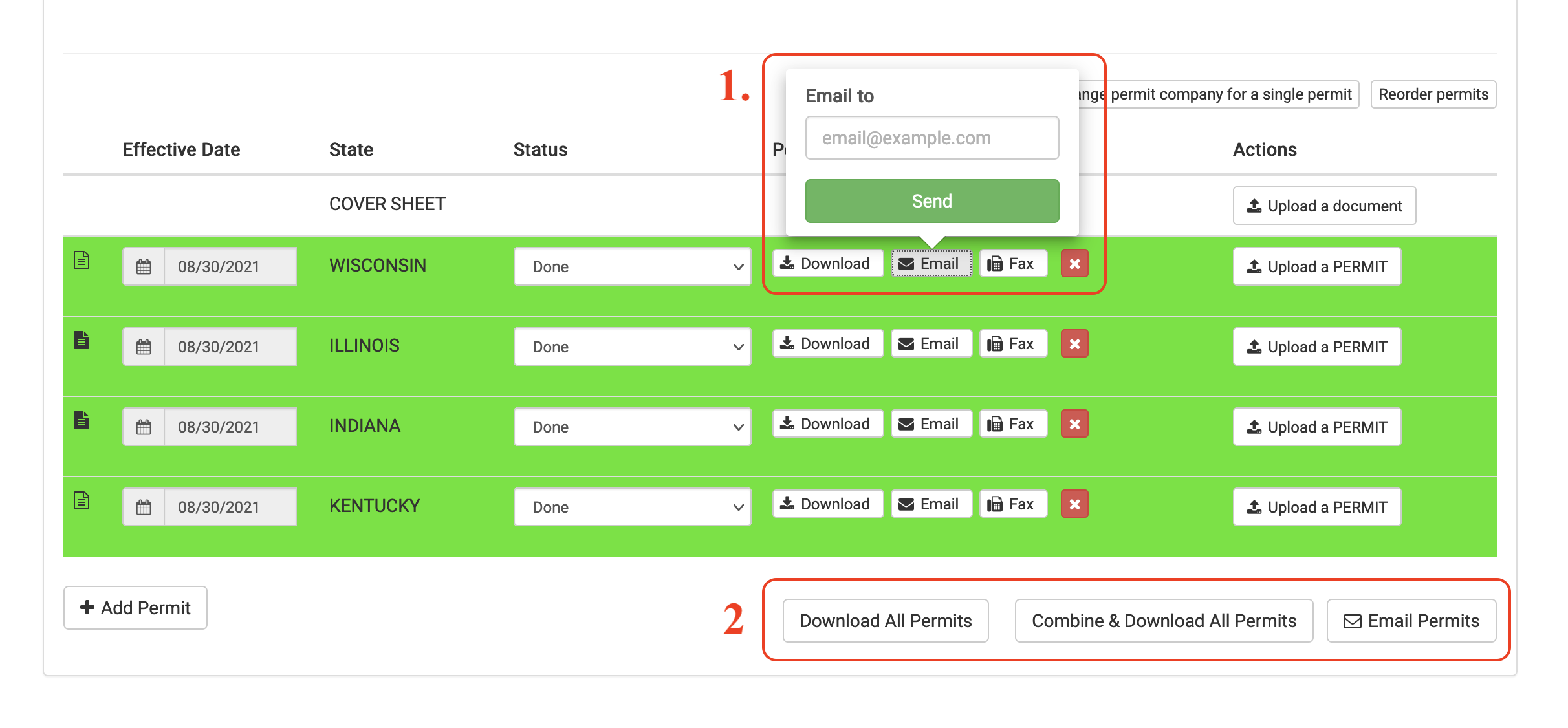Download the Wisconsin permit
Viewport: 1568px width, 728px height.
pos(827,263)
